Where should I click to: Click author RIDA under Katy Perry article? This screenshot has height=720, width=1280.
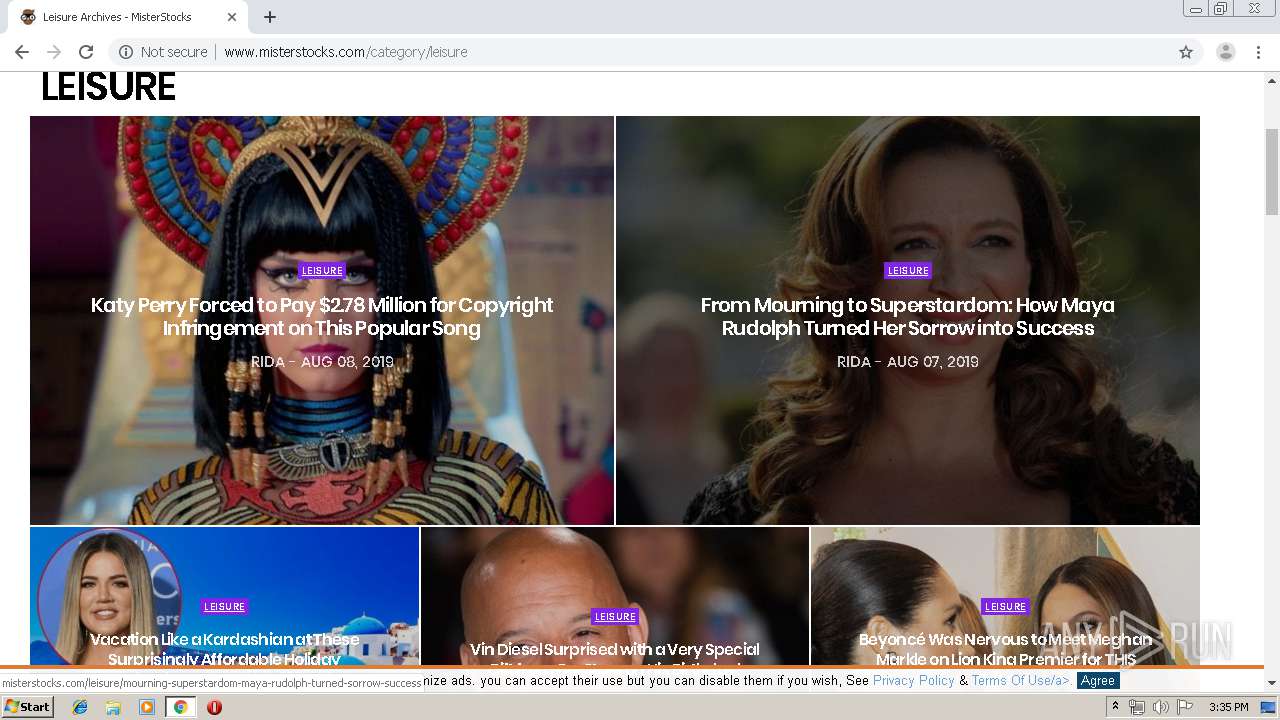coord(268,362)
